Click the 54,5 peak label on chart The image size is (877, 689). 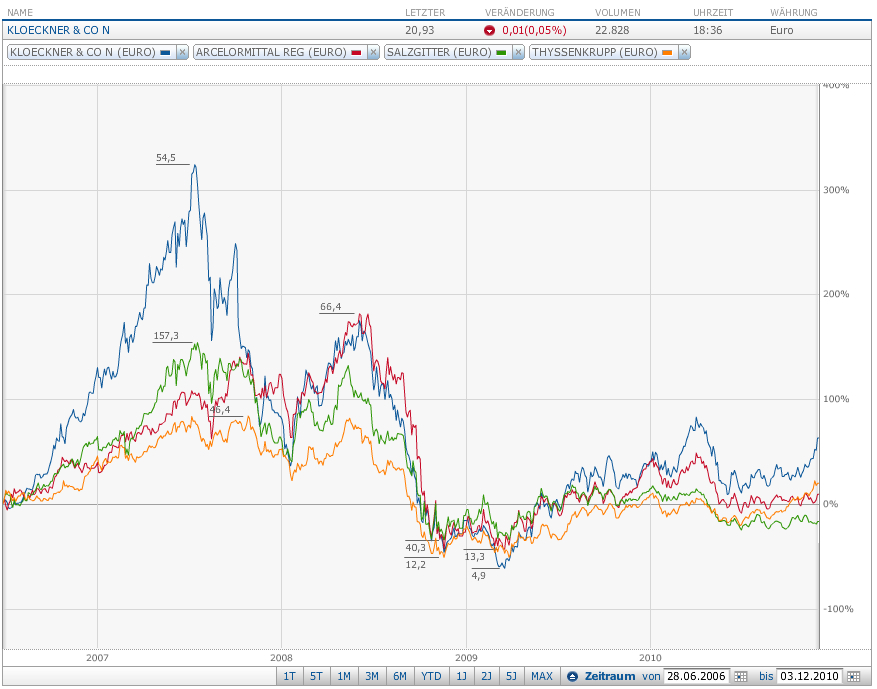click(x=166, y=158)
